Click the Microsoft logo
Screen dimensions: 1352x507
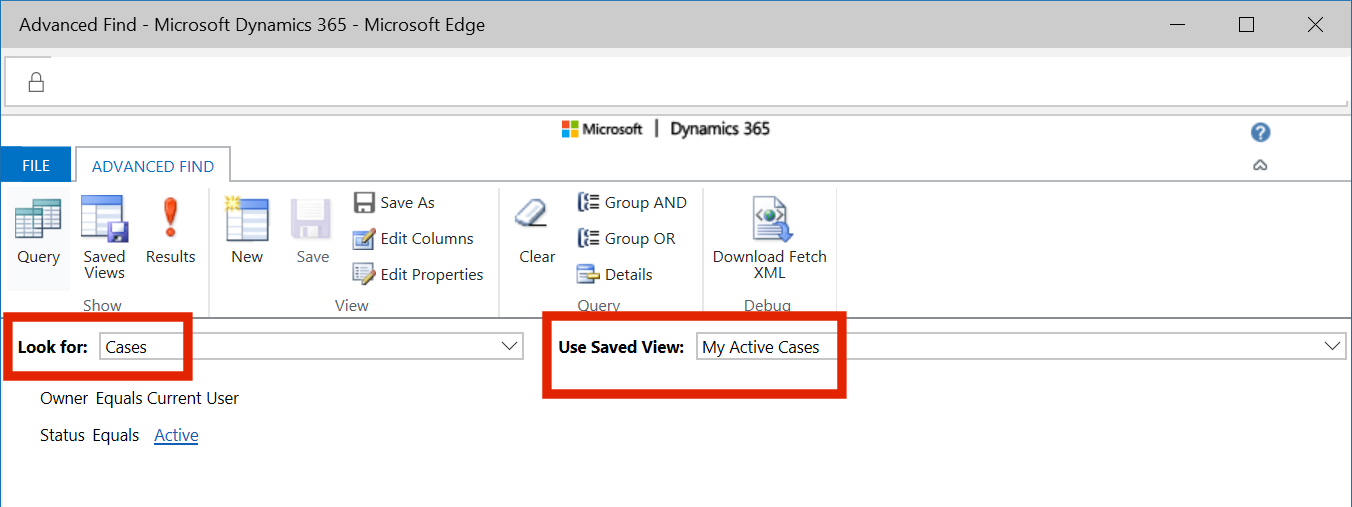[x=602, y=129]
